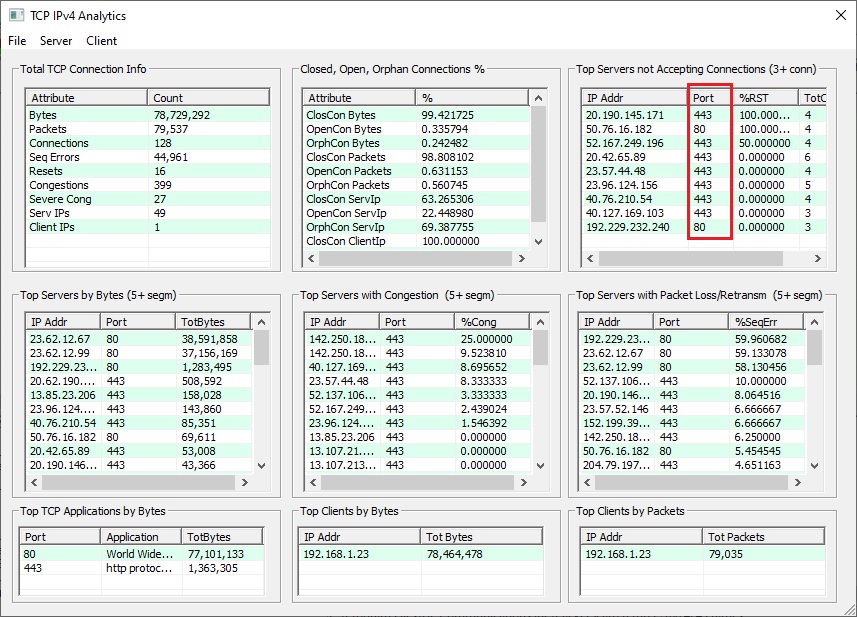Select the Seq Errors row label
The height and width of the screenshot is (617, 857).
click(54, 157)
